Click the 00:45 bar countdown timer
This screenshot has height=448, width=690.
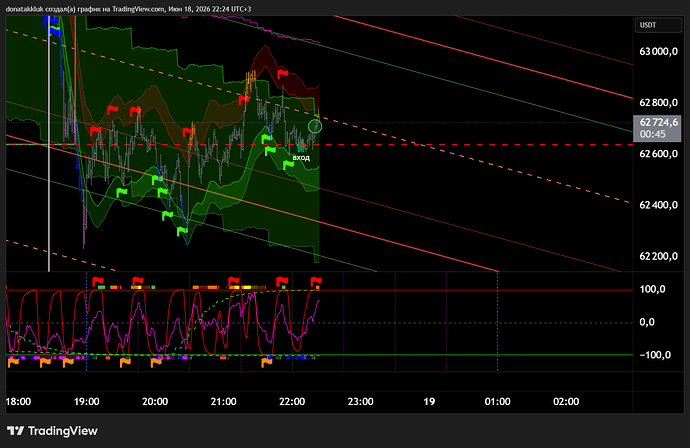652,134
